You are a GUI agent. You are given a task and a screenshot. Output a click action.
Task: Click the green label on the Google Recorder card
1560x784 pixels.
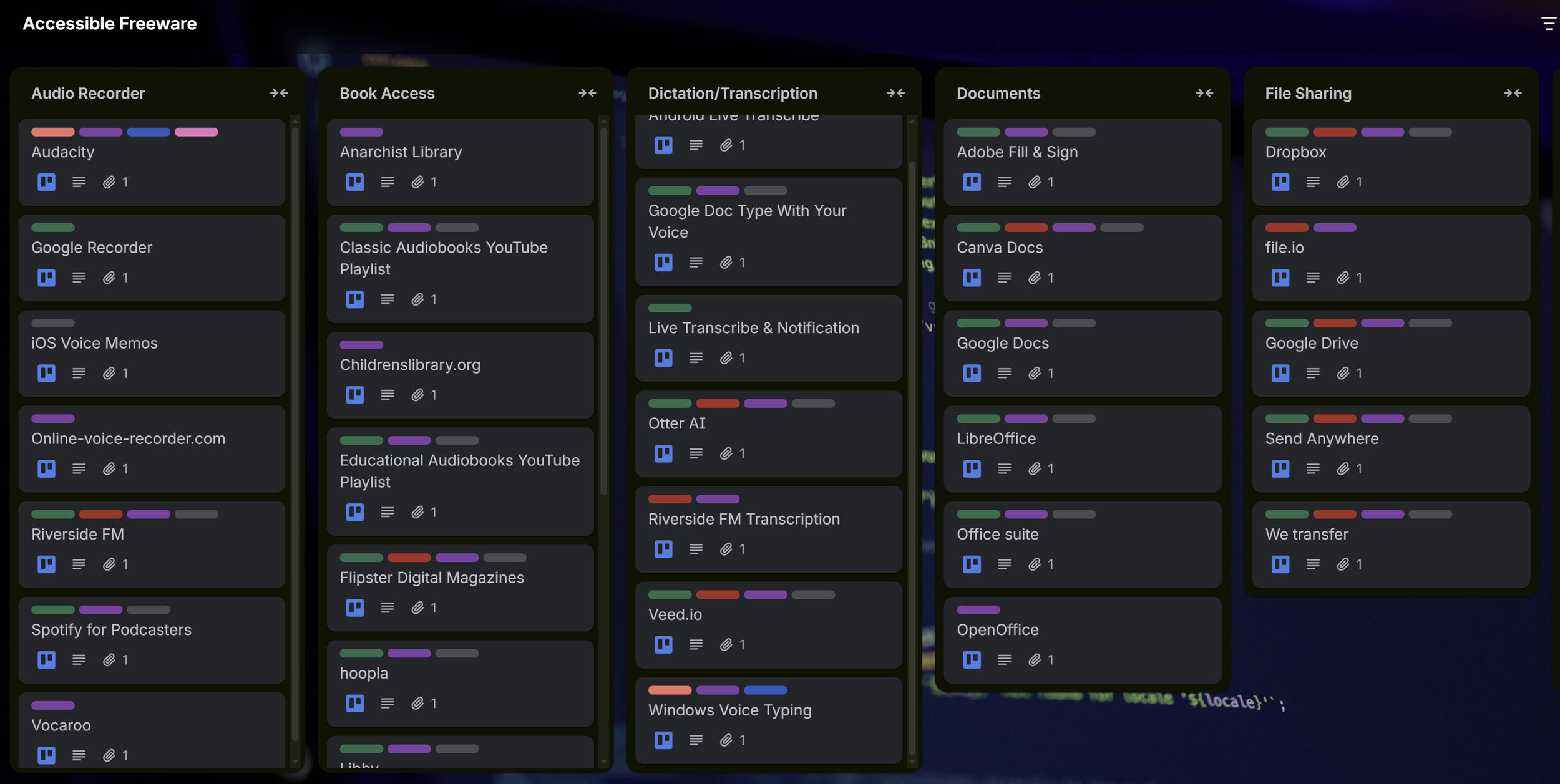pyautogui.click(x=54, y=227)
